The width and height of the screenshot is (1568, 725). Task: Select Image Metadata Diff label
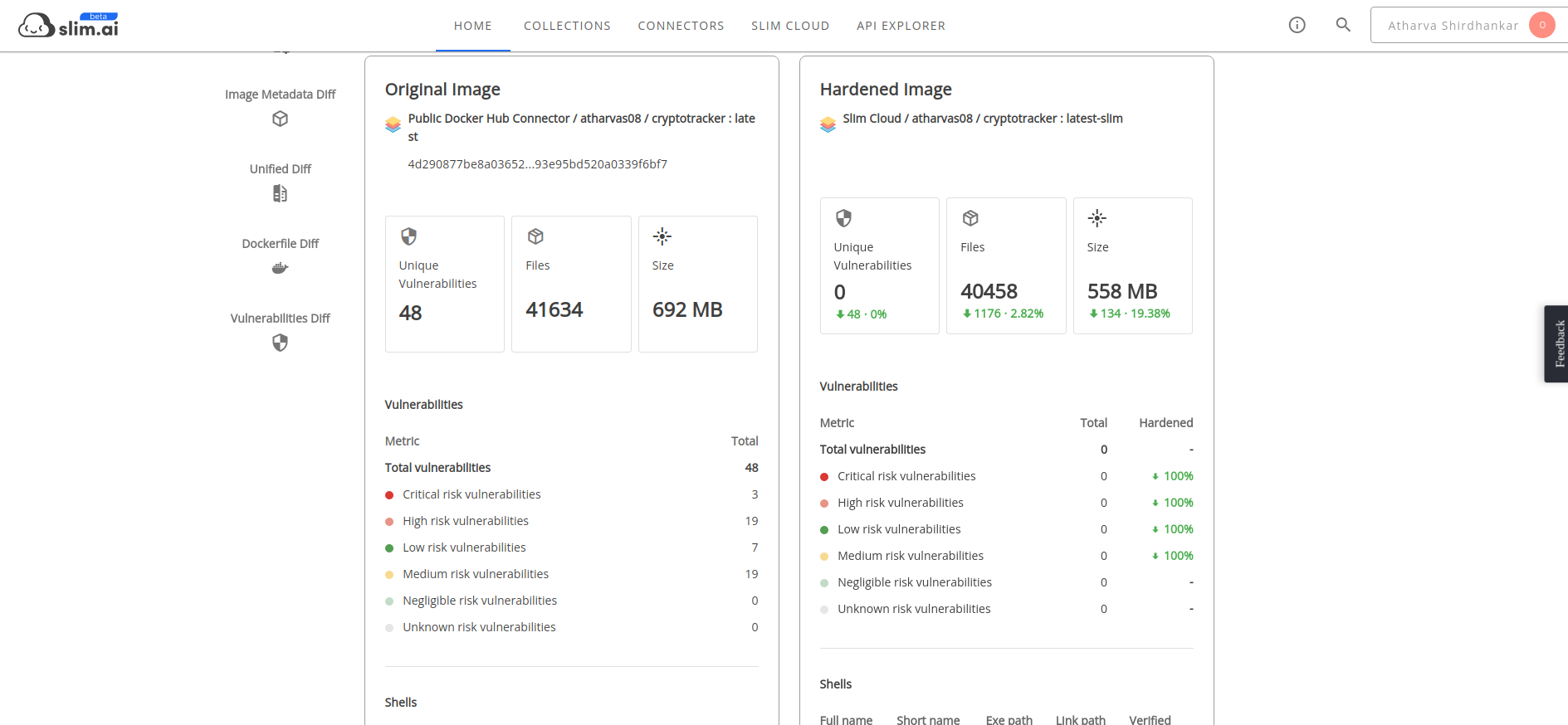point(281,95)
